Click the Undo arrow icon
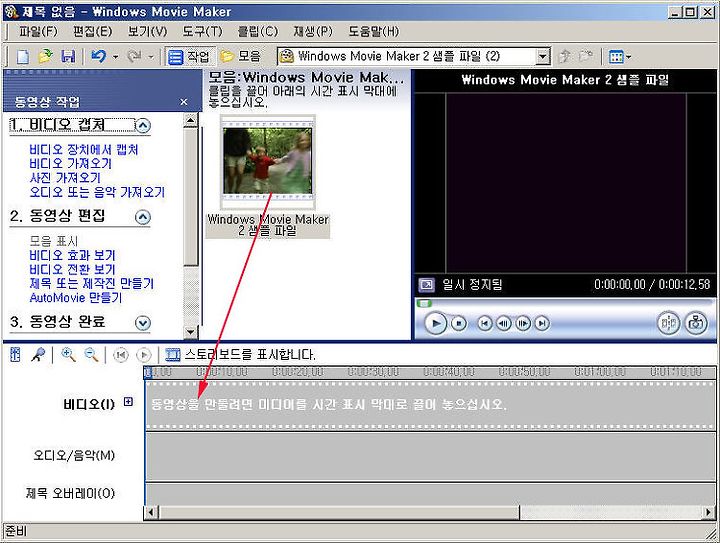This screenshot has width=720, height=543. point(98,56)
